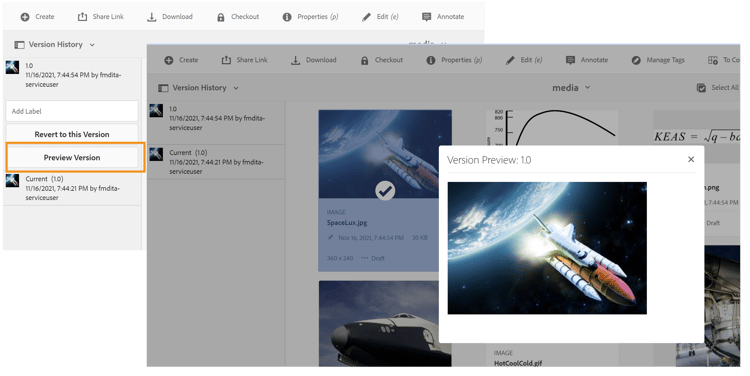Click Preview Version button
Screen dimensions: 750x376
tap(72, 157)
